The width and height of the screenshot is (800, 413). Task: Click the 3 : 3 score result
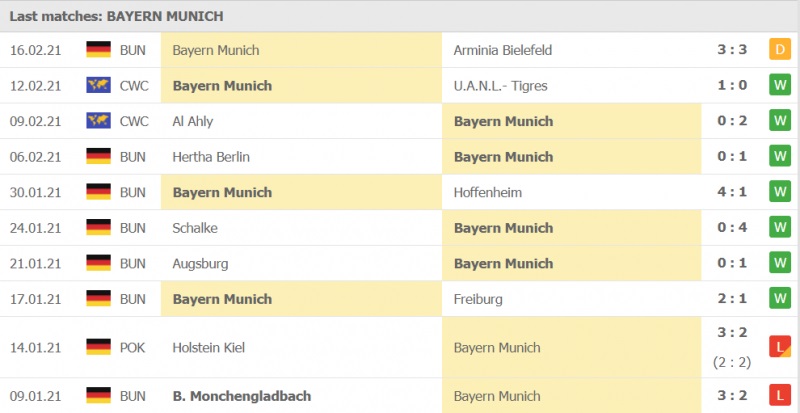coord(732,50)
